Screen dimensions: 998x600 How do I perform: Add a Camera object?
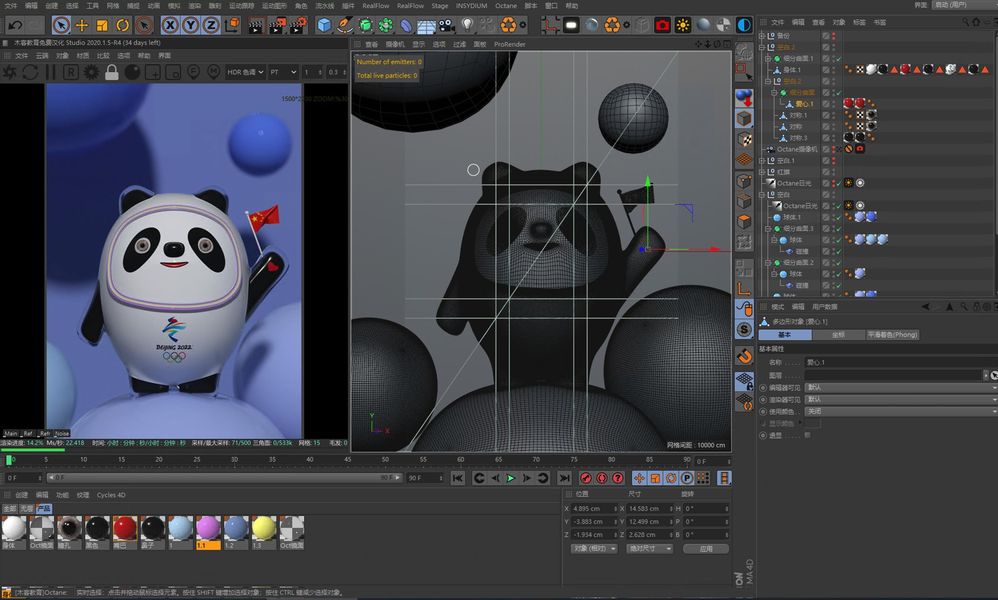click(x=447, y=25)
